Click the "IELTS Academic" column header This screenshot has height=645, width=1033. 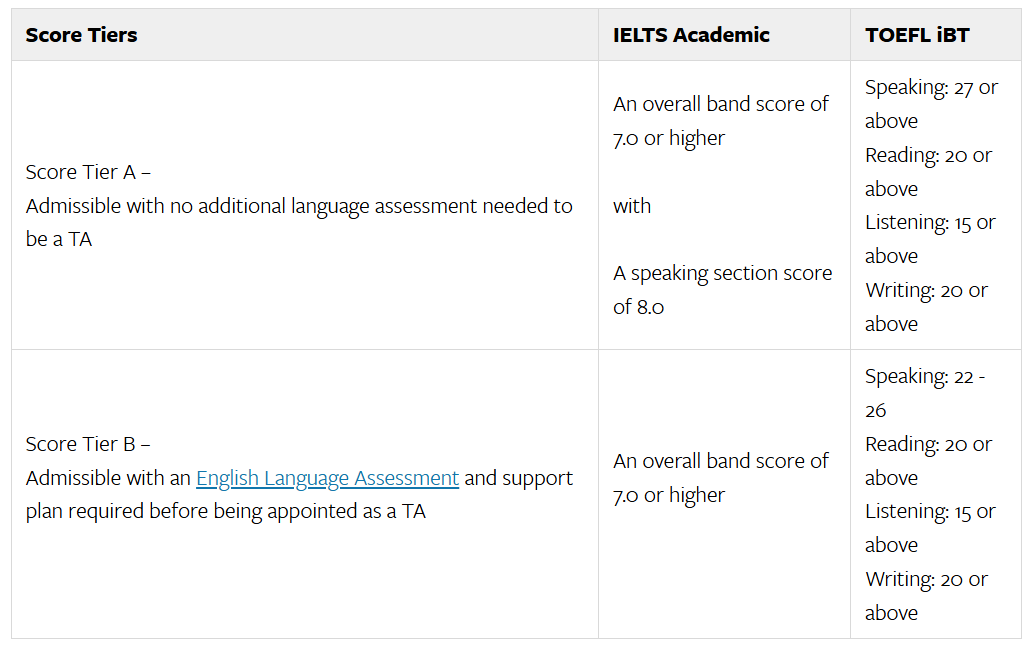(691, 35)
